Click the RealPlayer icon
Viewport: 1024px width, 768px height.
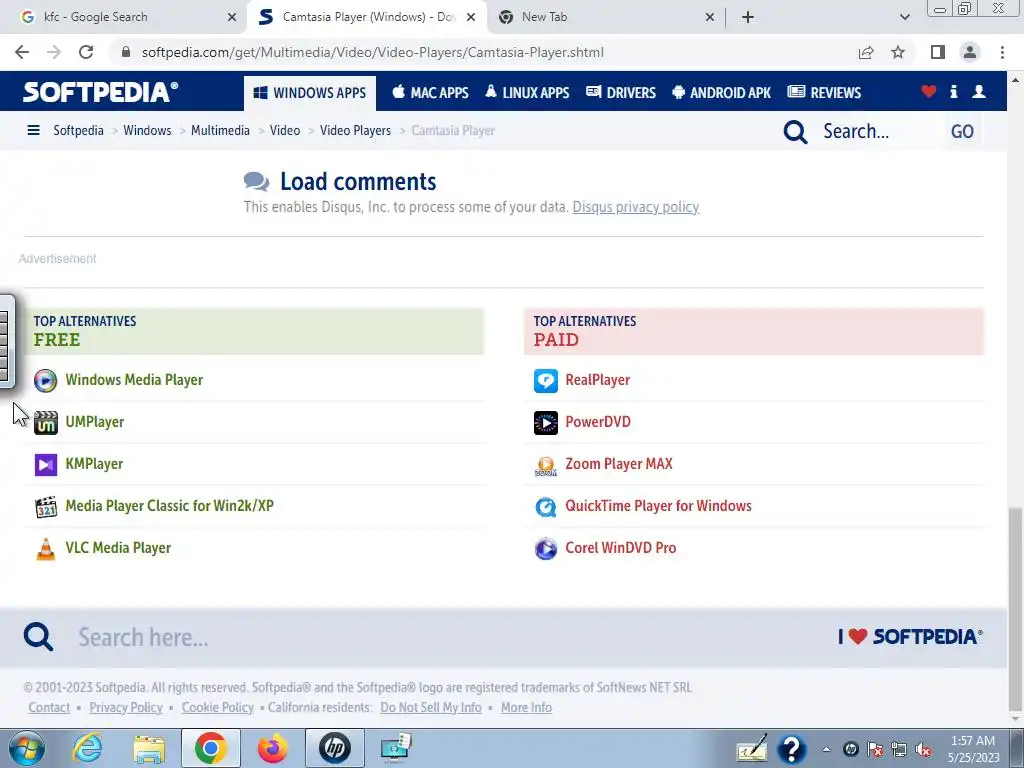[545, 380]
